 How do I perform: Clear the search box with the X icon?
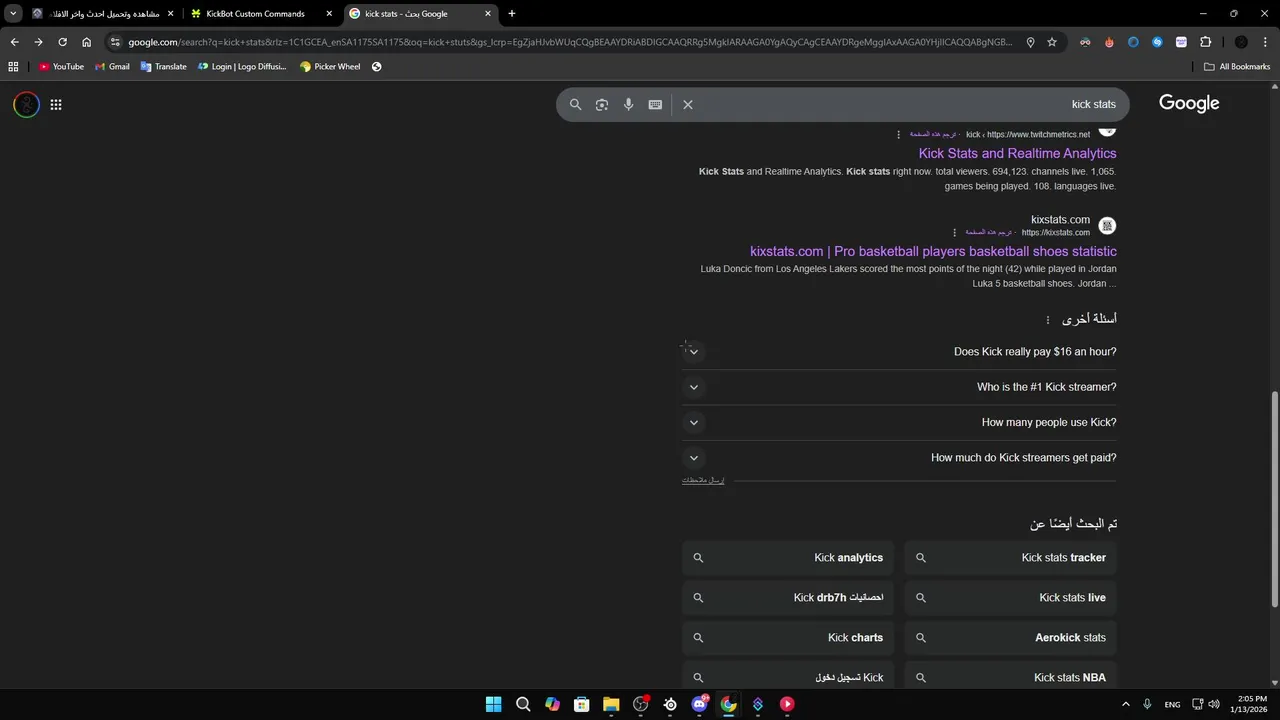coord(688,104)
